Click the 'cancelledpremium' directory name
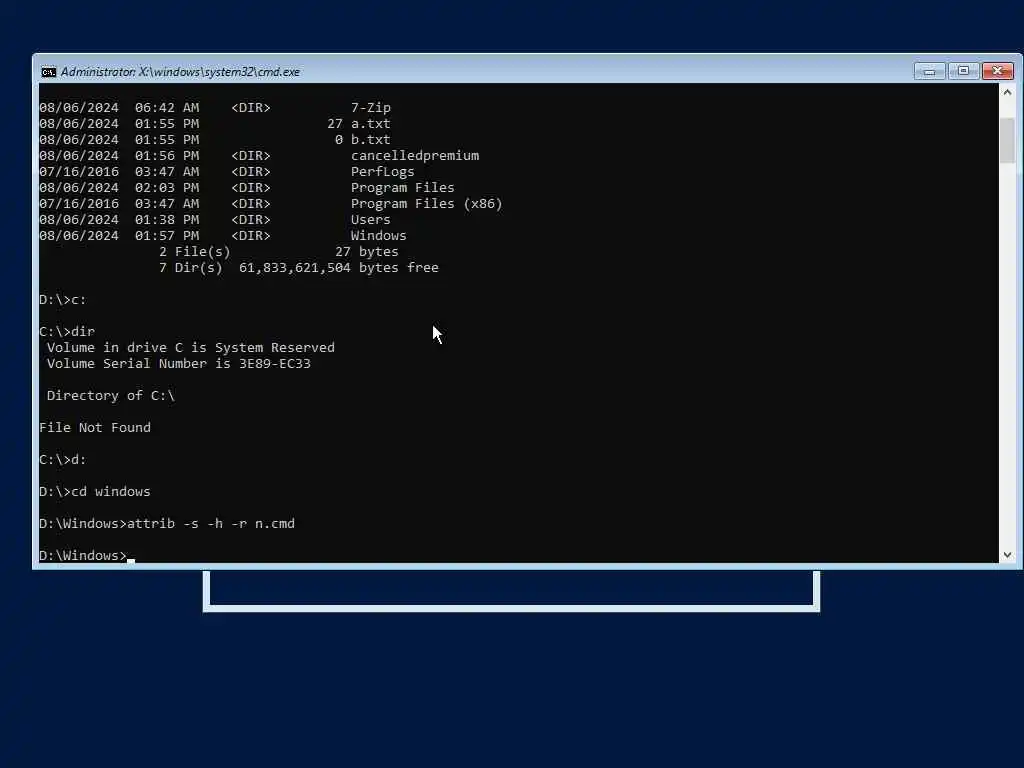 click(x=415, y=155)
